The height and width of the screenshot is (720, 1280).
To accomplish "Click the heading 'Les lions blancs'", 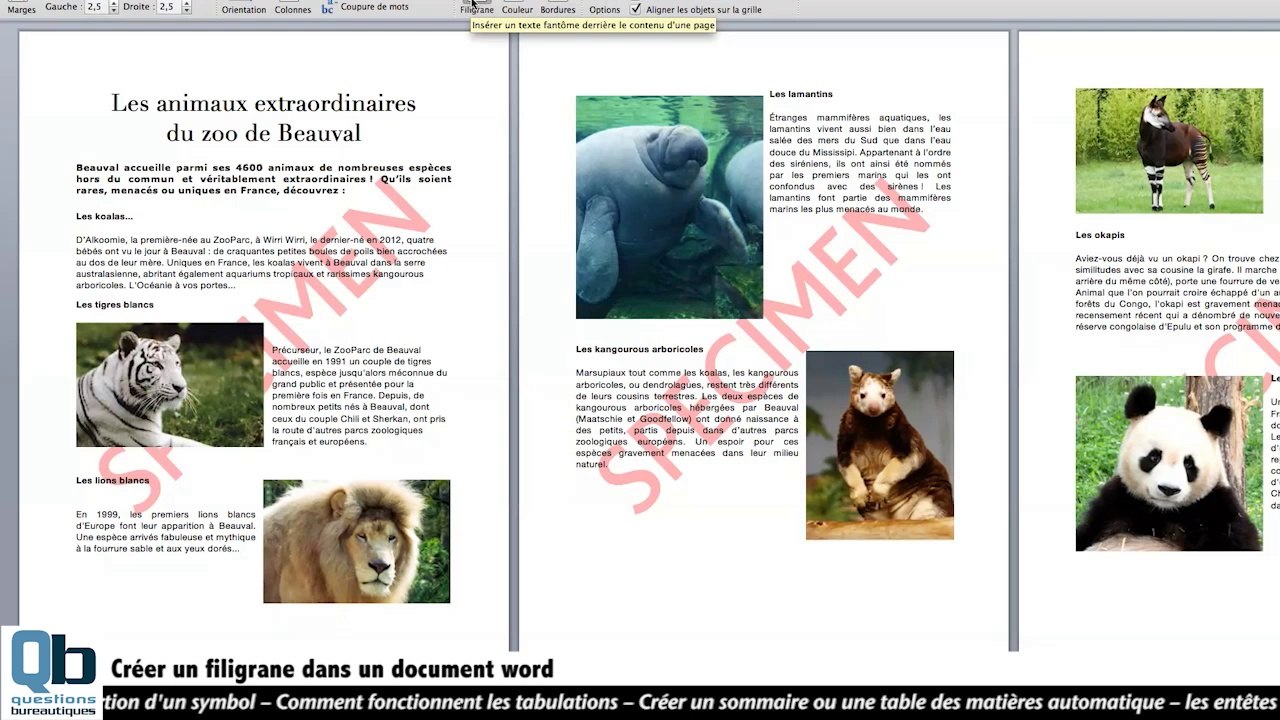I will [x=112, y=481].
